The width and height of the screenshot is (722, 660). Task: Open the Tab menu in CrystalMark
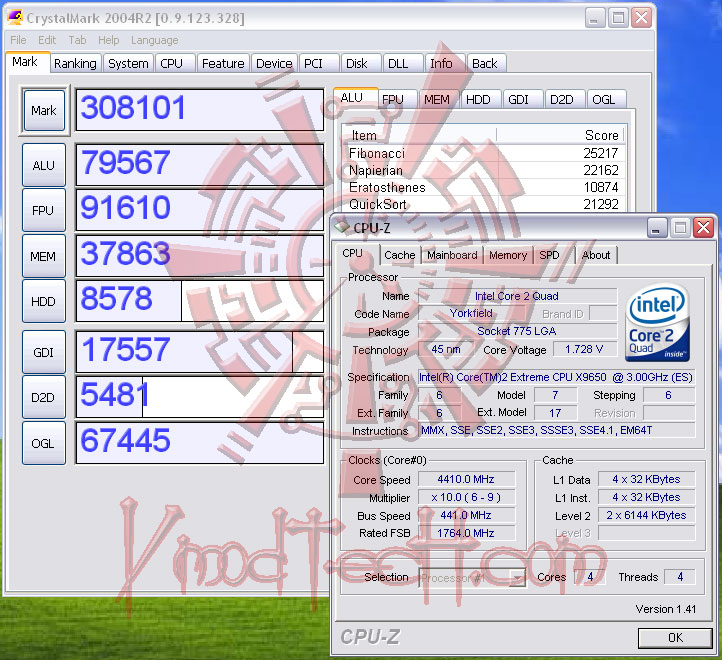tap(77, 40)
